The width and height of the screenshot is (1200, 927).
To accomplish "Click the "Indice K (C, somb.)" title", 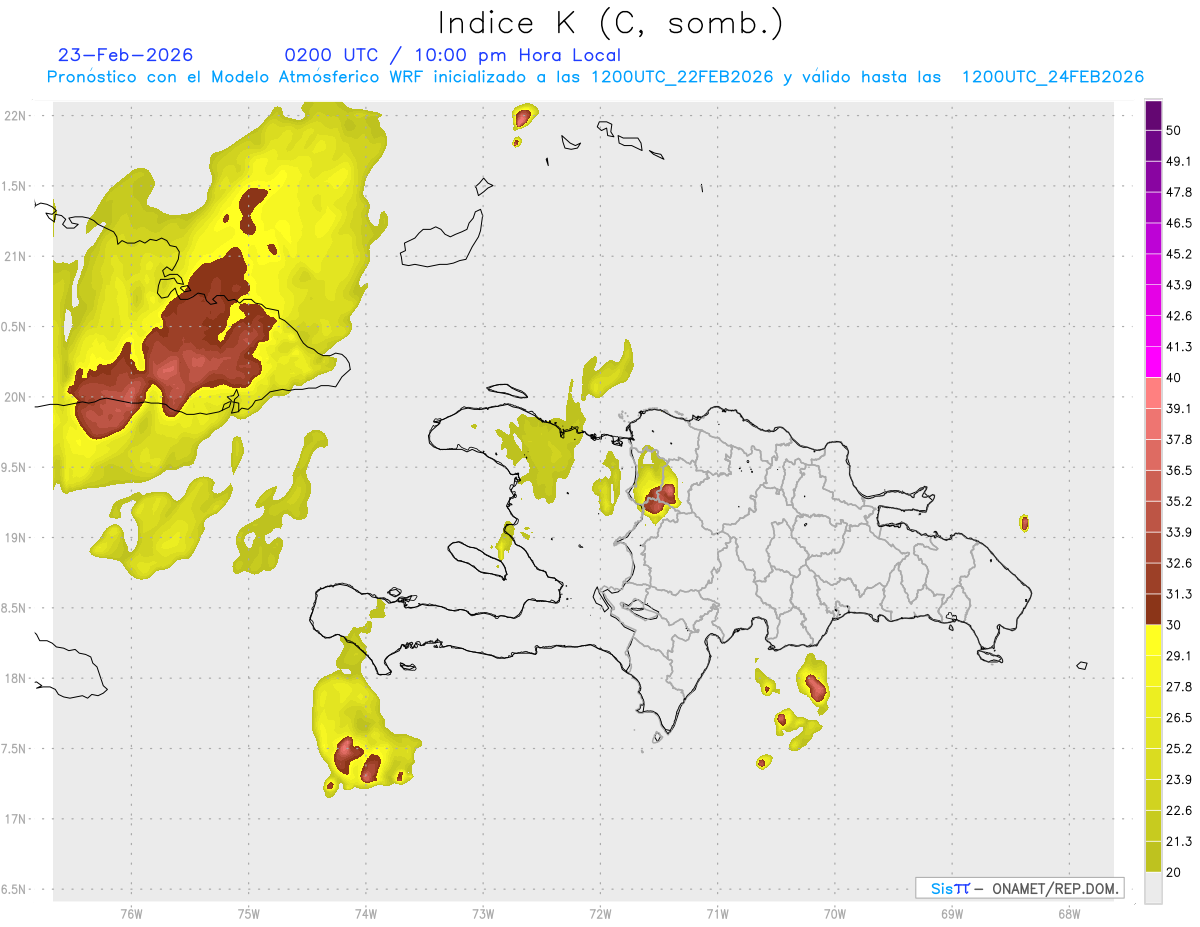I will pos(611,22).
